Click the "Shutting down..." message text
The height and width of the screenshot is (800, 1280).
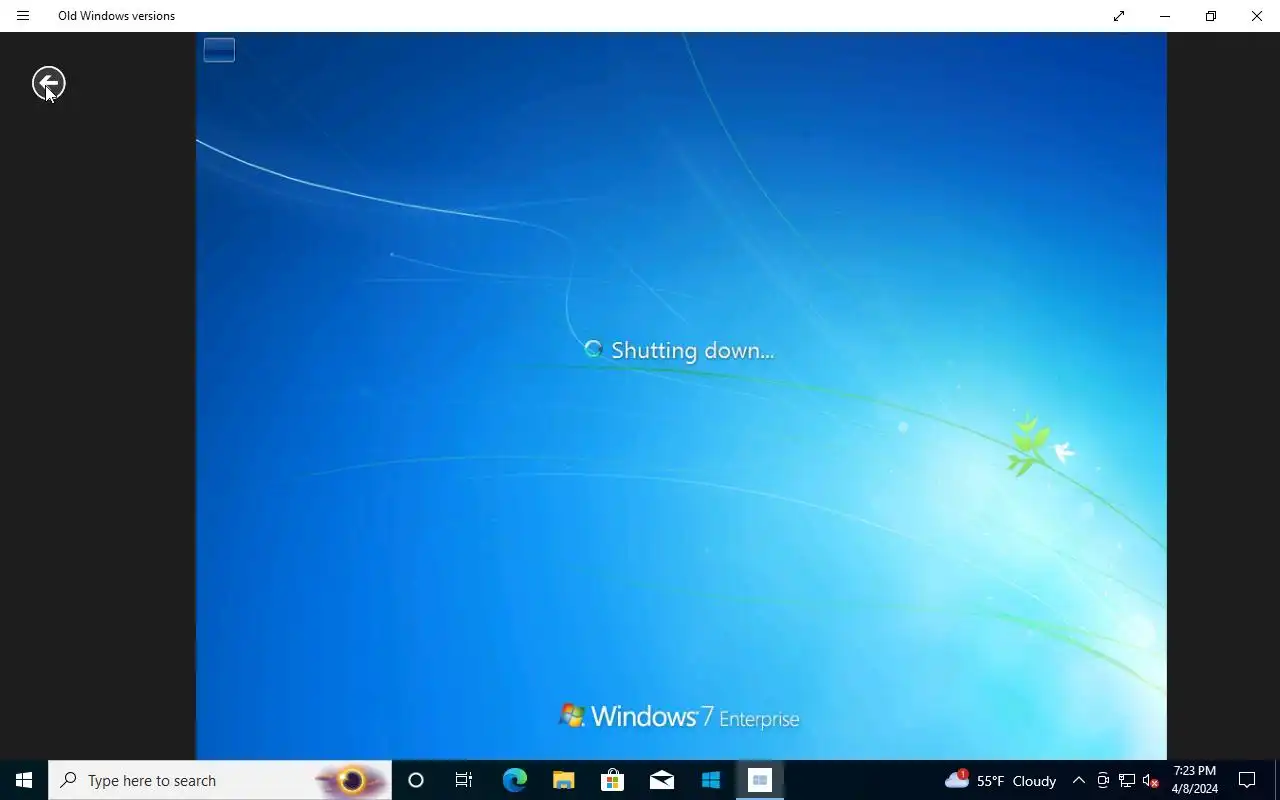click(692, 351)
